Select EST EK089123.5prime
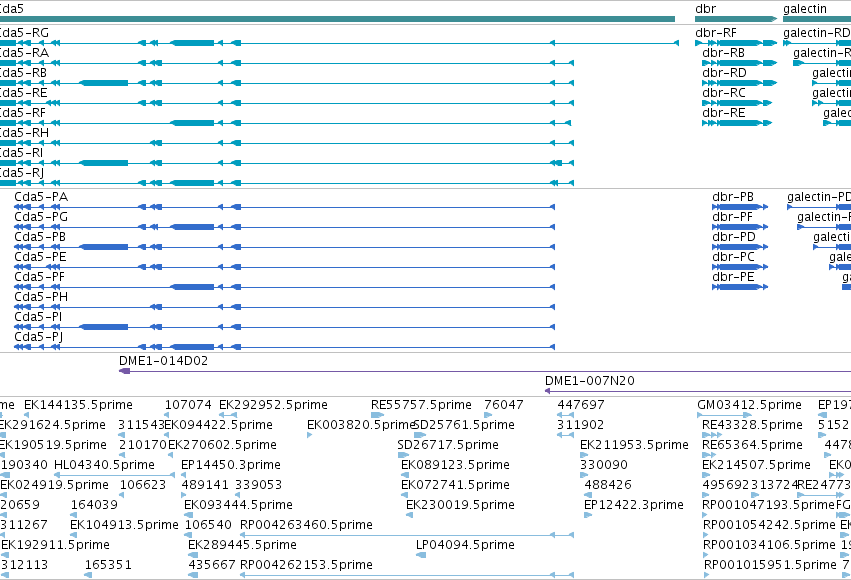 click(x=455, y=465)
